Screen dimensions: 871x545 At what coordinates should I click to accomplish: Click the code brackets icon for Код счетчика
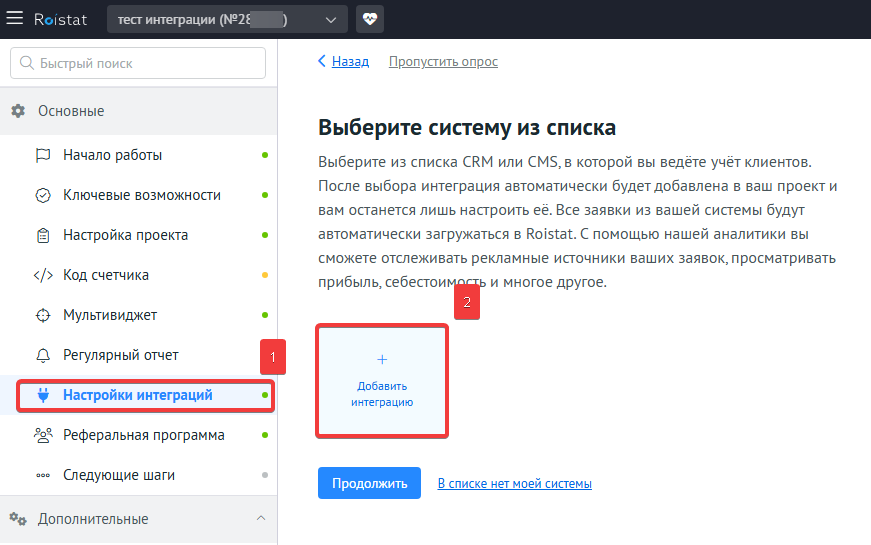(x=43, y=275)
